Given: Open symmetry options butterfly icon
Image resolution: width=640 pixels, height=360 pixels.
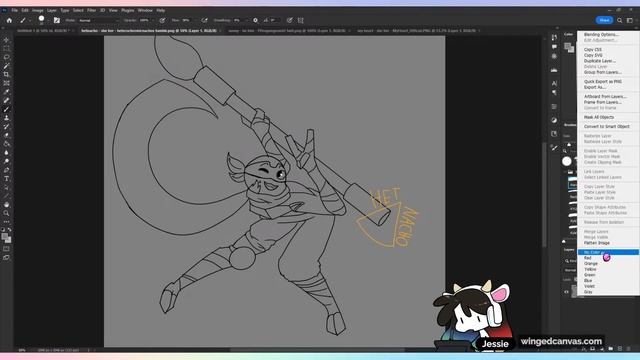Looking at the screenshot, I should point(301,20).
